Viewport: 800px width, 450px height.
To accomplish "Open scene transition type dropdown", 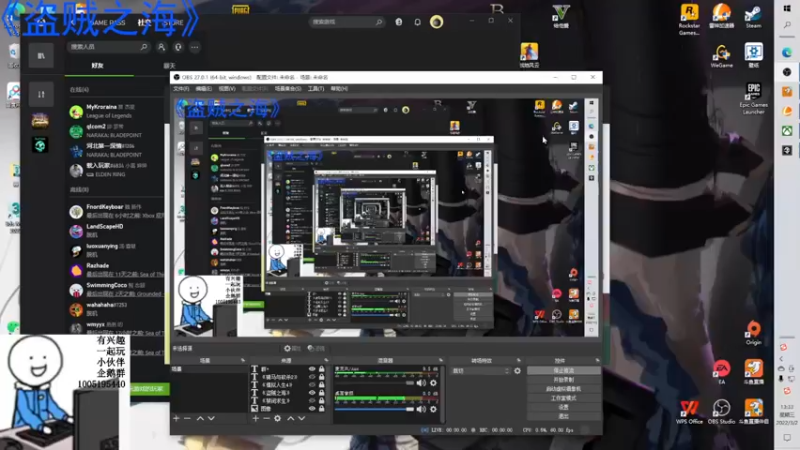I will pyautogui.click(x=481, y=371).
